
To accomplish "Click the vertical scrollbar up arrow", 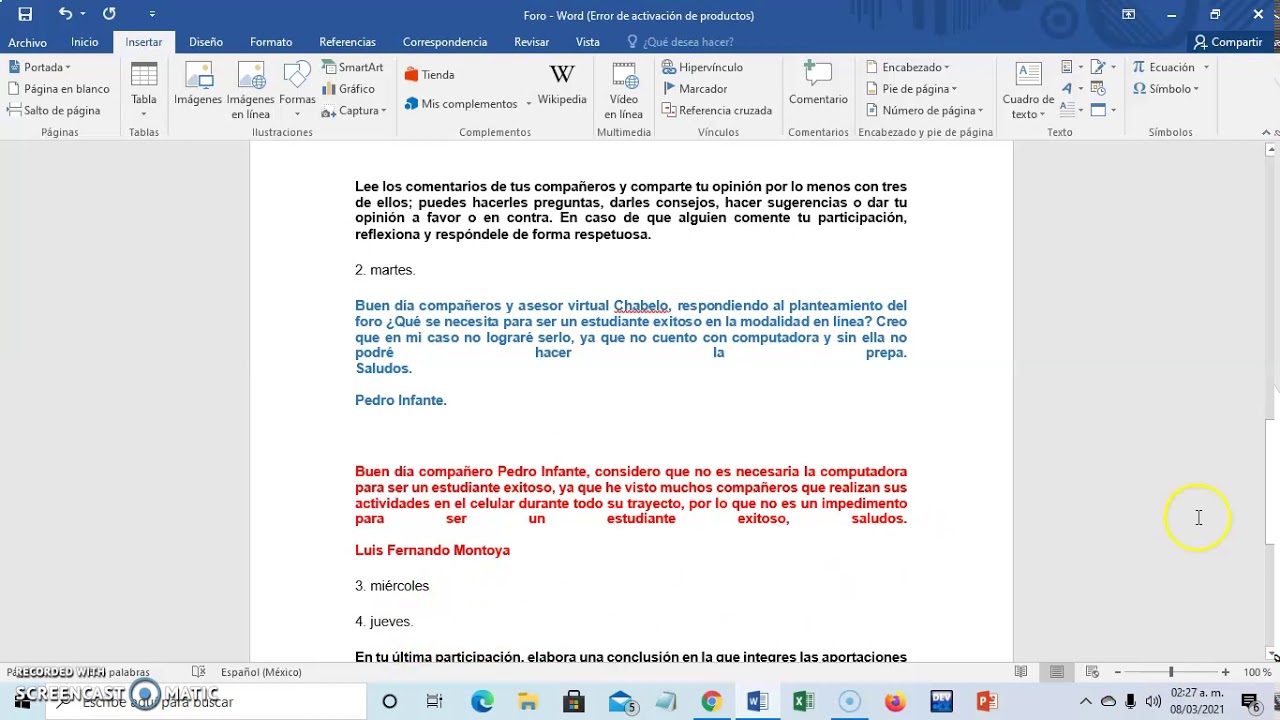I will (x=1271, y=150).
